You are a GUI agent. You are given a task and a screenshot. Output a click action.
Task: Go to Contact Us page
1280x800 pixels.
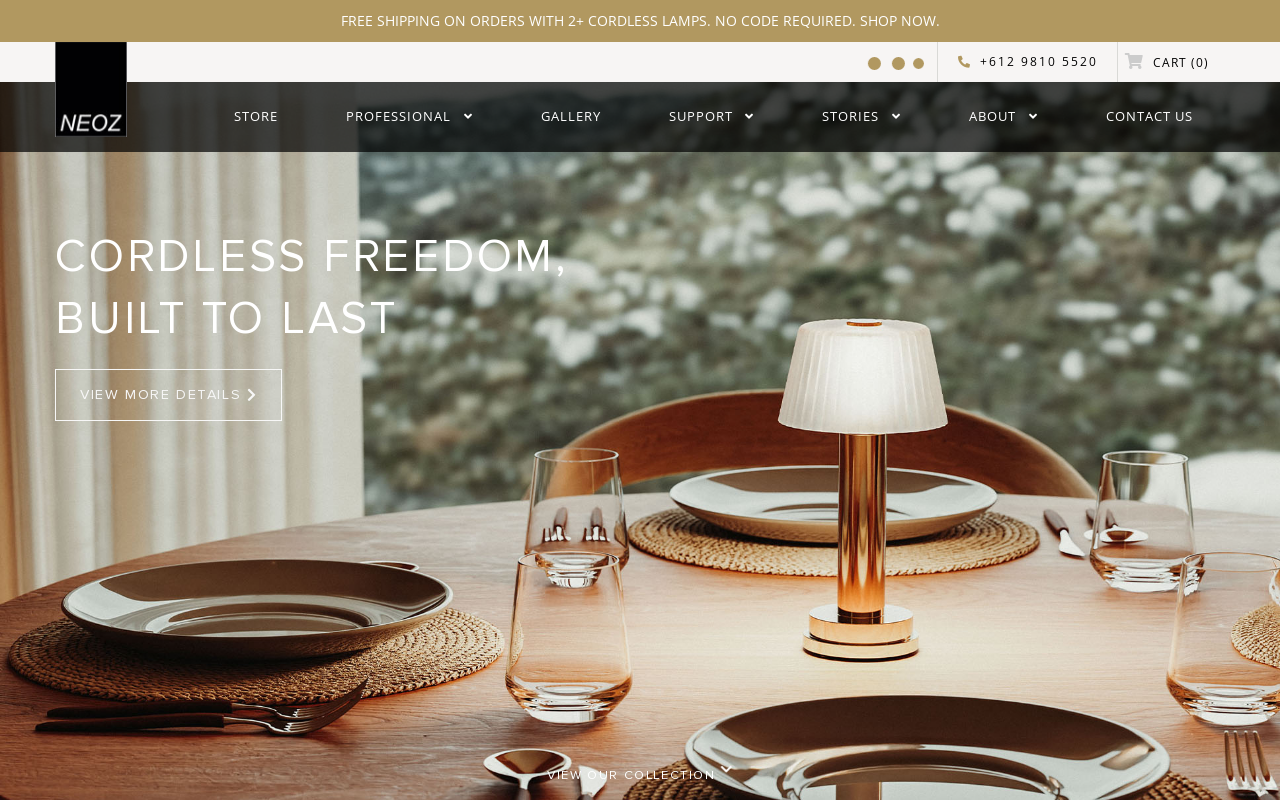tap(1149, 116)
